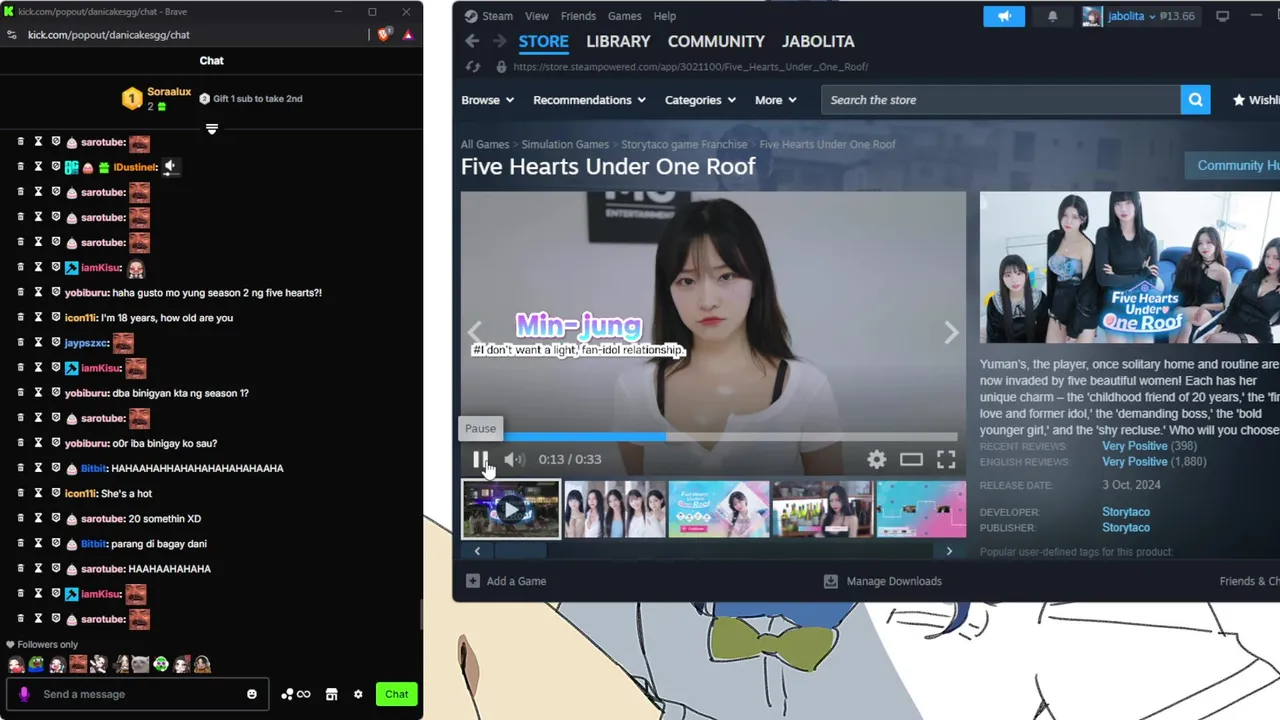Open the emoji picker in chat input
The height and width of the screenshot is (720, 1280).
(x=252, y=694)
